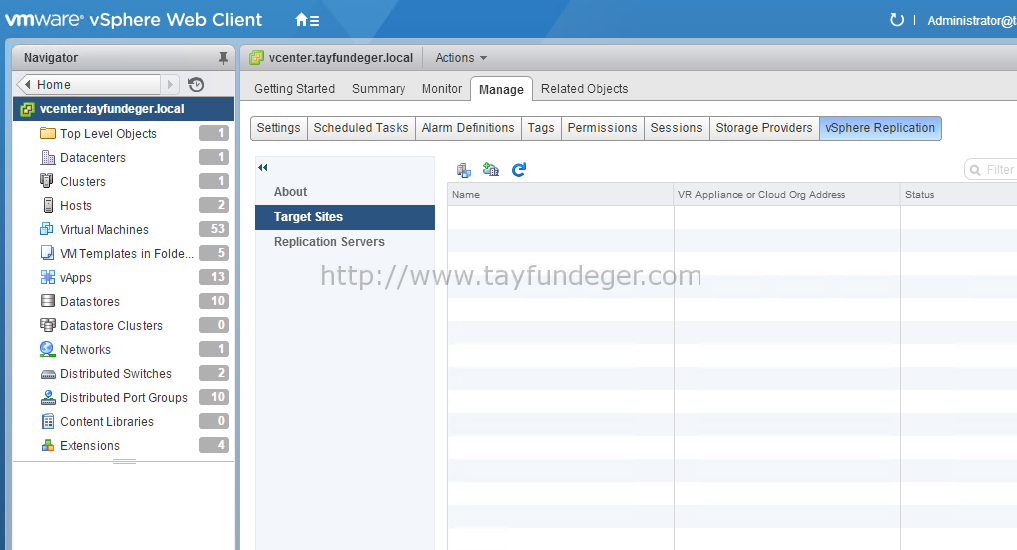Screen dimensions: 1017x550
Task: Click the cloud provider connect icon
Action: tap(491, 170)
